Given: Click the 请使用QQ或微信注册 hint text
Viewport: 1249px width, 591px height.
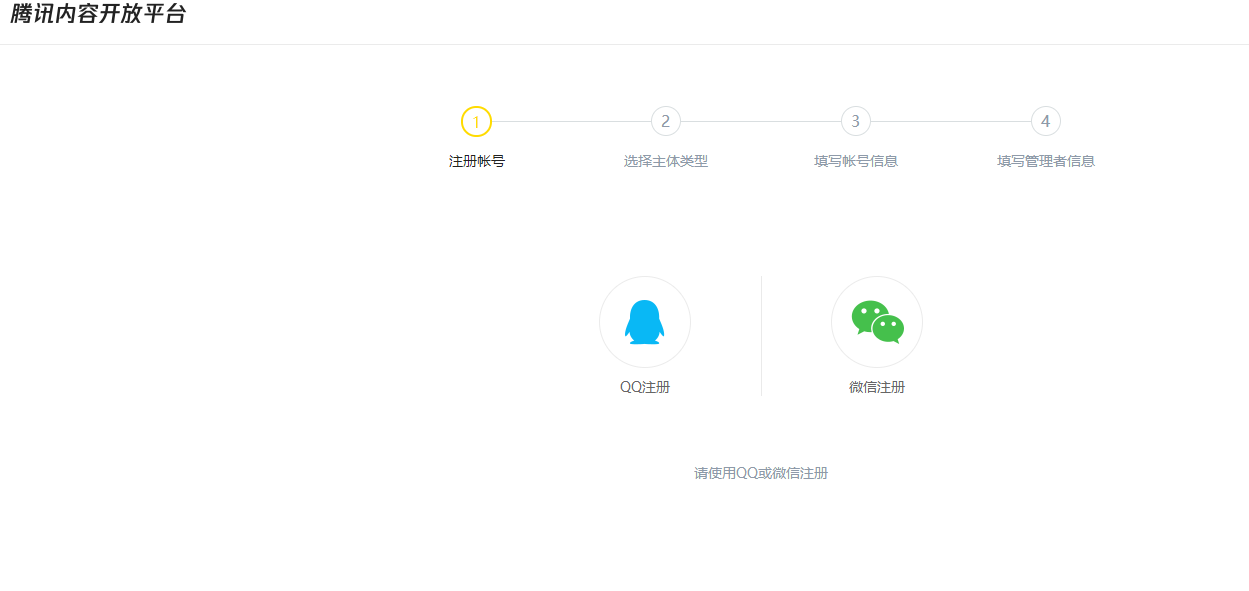Looking at the screenshot, I should click(x=761, y=473).
